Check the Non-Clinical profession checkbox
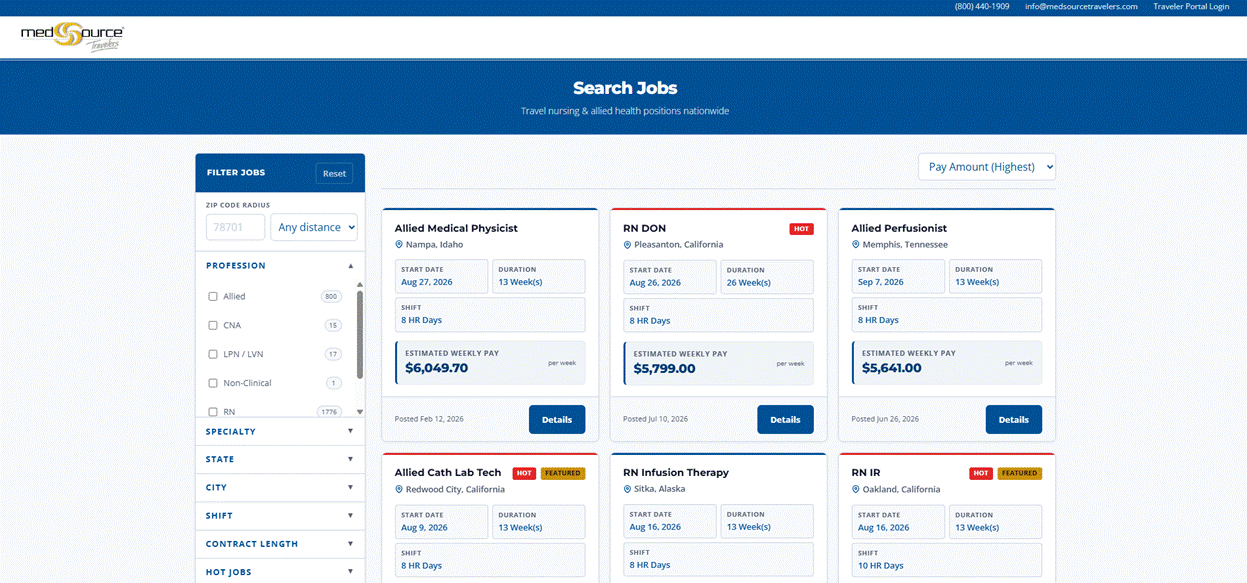 tap(213, 383)
